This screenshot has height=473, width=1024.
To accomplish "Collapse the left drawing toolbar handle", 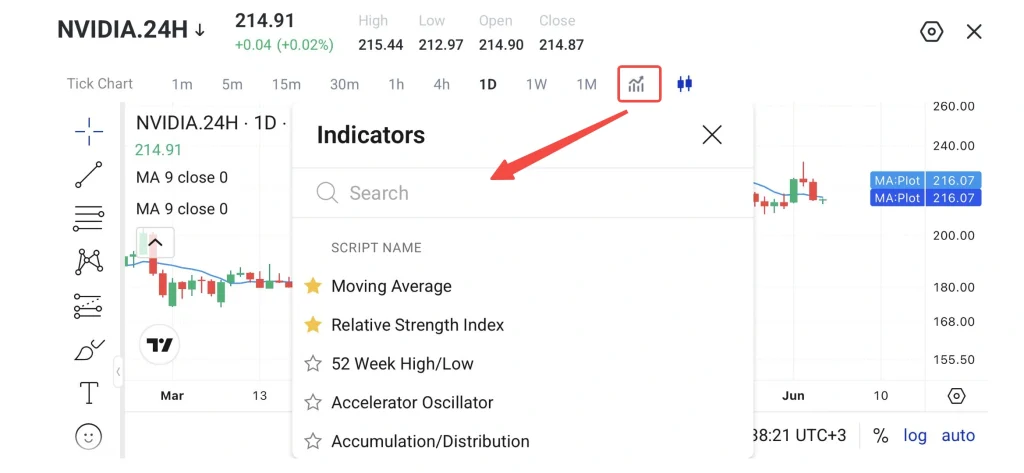I will coord(118,372).
